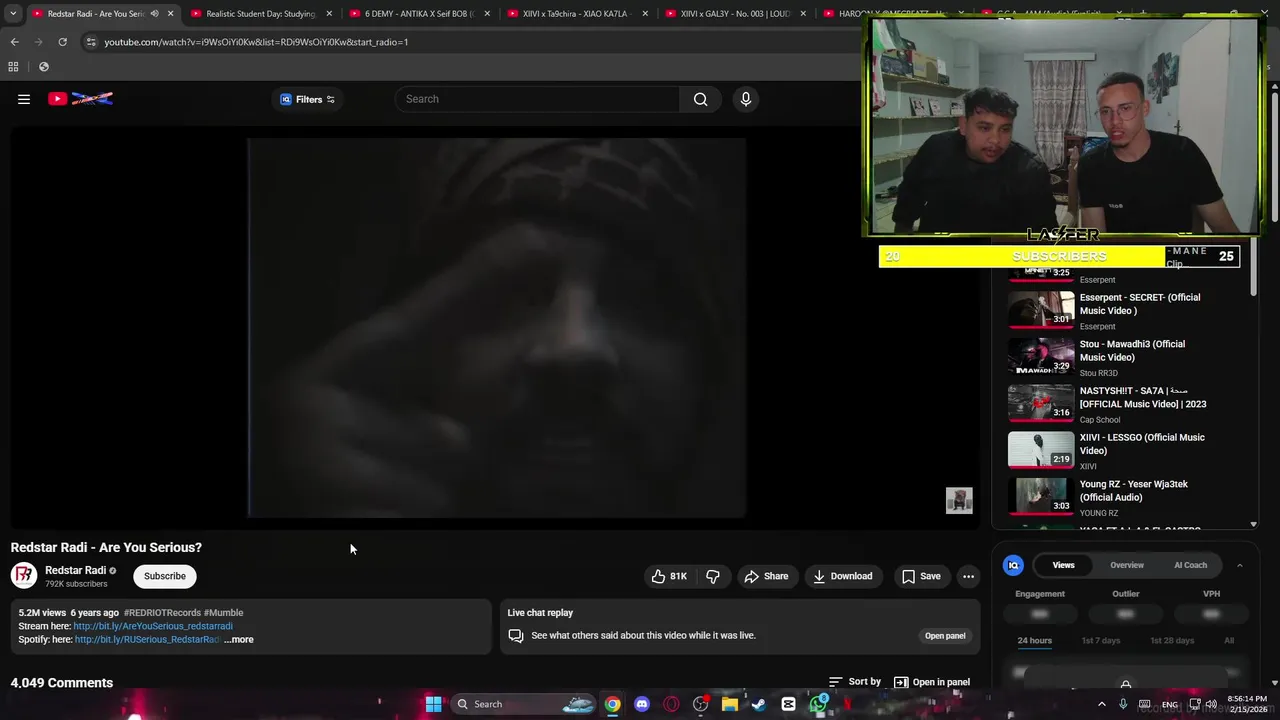Open comments in panel
This screenshot has width=1280, height=720.
point(932,682)
